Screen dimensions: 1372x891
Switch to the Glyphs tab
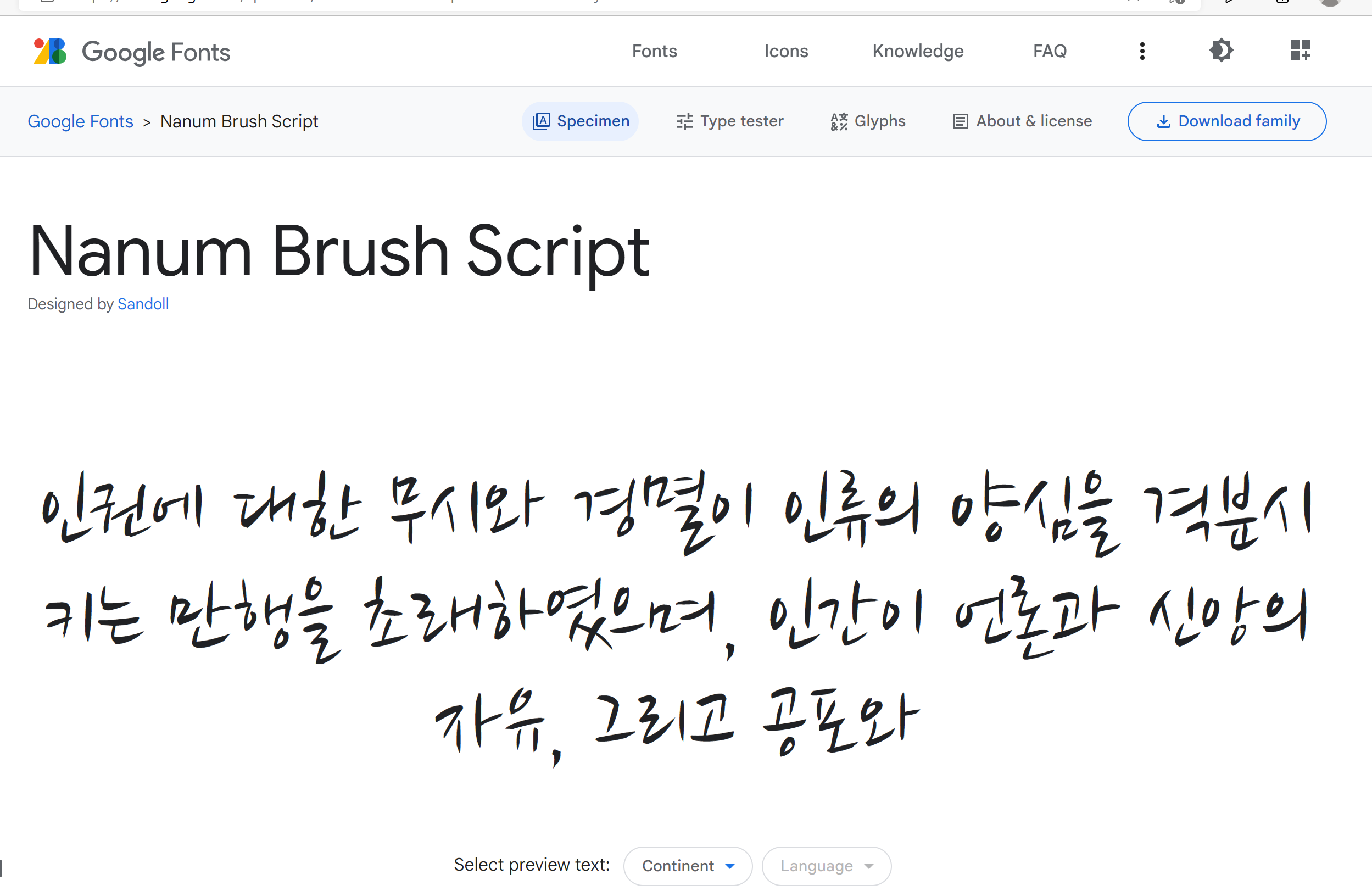[x=868, y=121]
